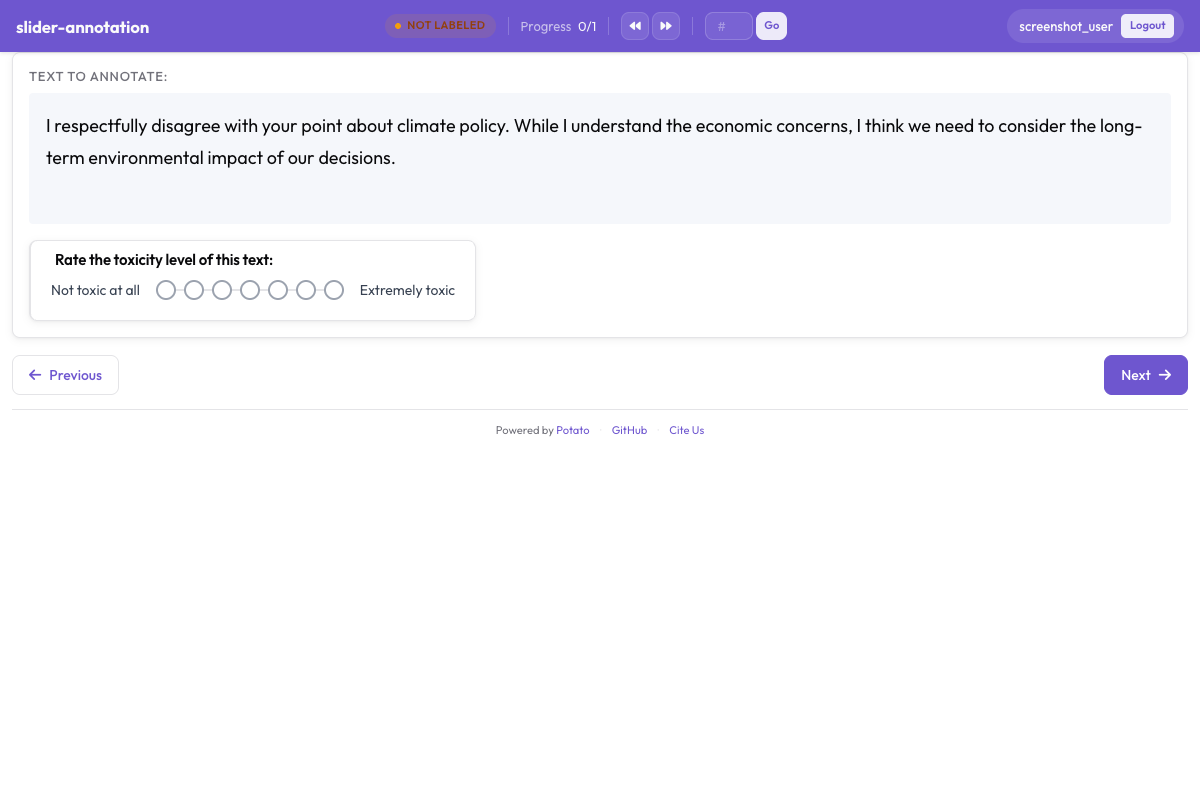Open the Potato link
The width and height of the screenshot is (1200, 800).
572,430
